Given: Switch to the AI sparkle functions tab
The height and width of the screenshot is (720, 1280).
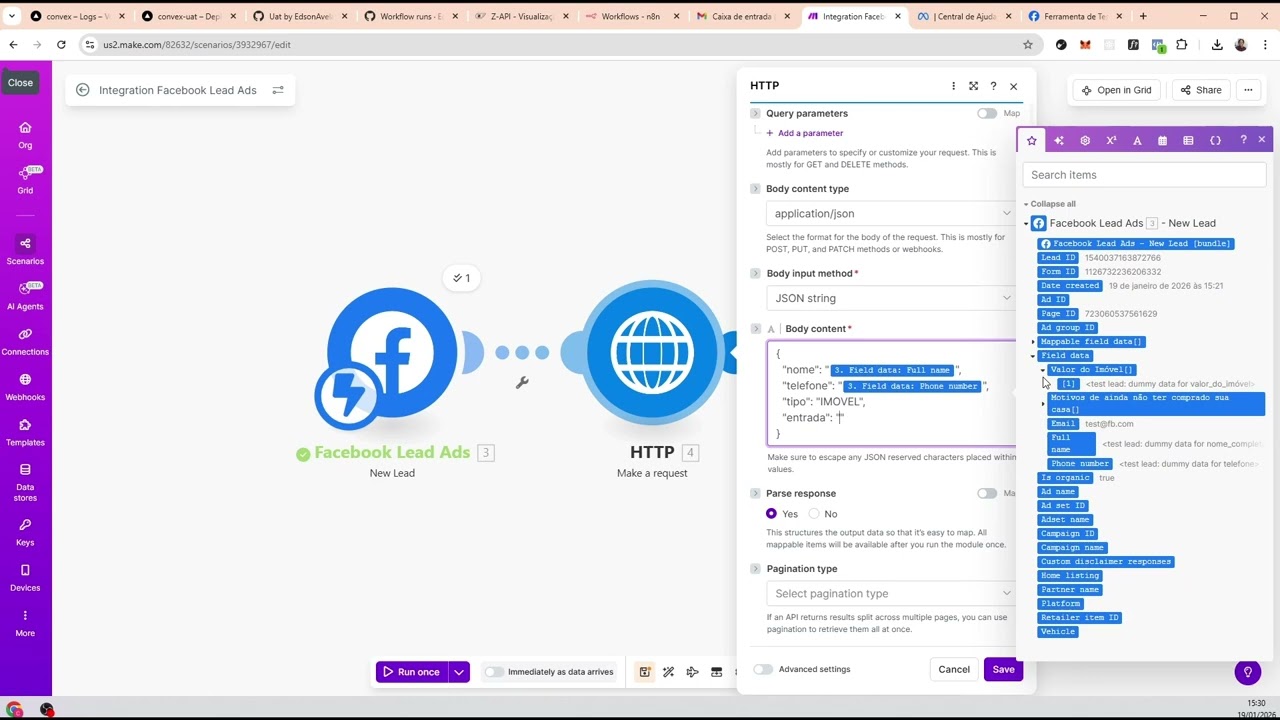Looking at the screenshot, I should pyautogui.click(x=1059, y=140).
